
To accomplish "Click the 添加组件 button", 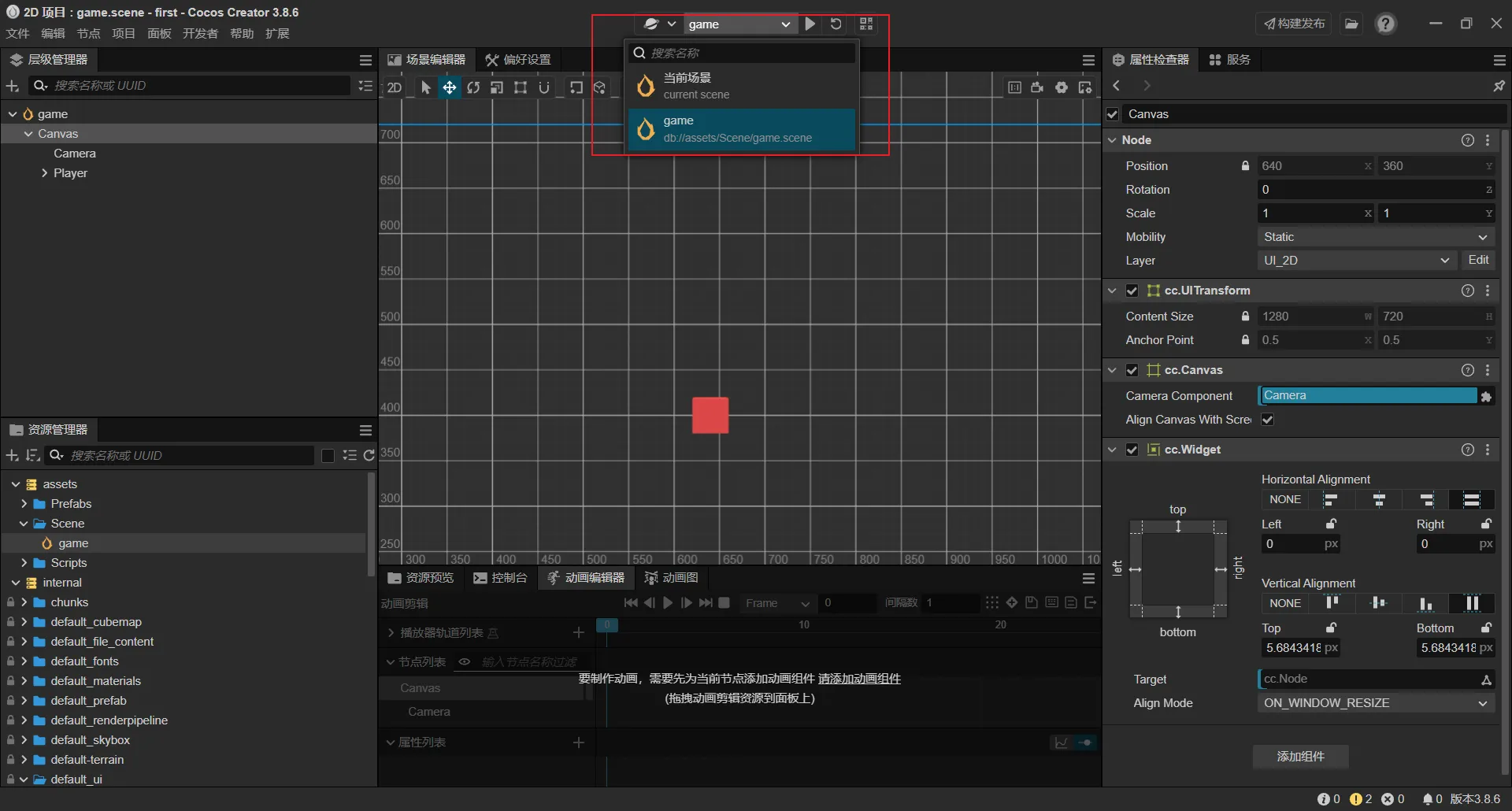I will click(x=1300, y=757).
